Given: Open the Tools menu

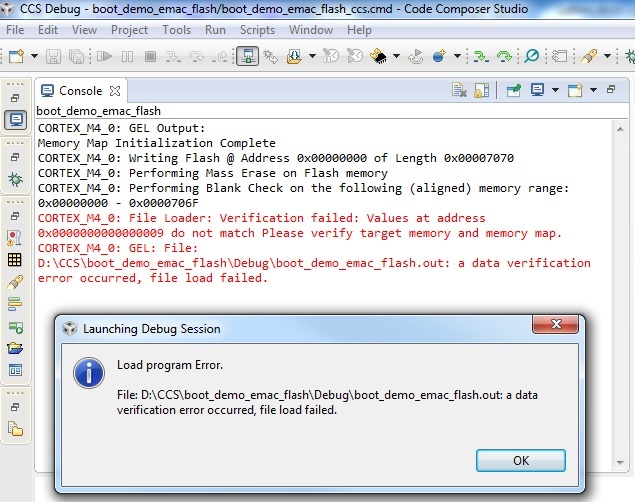Looking at the screenshot, I should (x=177, y=30).
